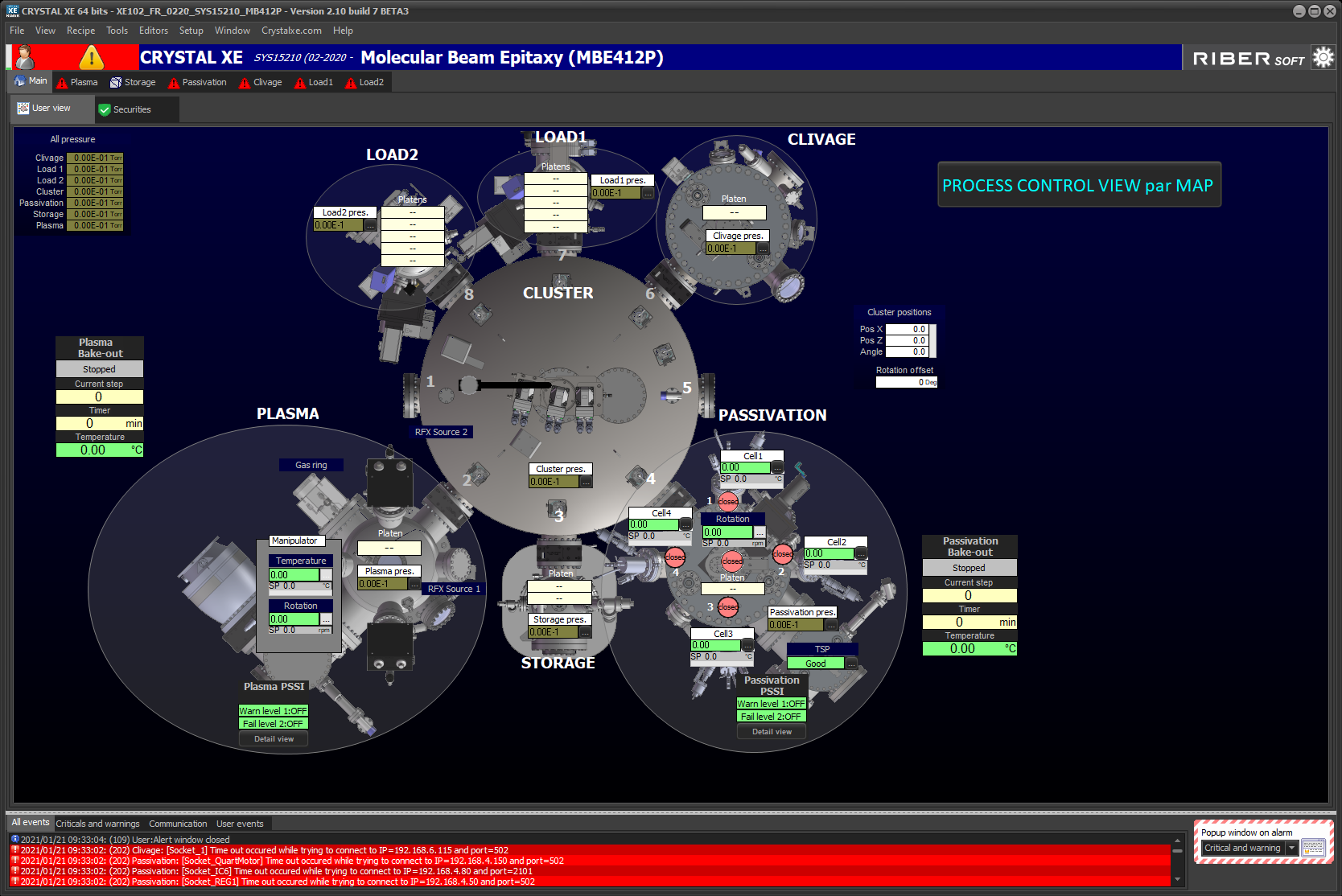Screen dimensions: 1342x896
Task: Open the File menu
Action: pos(17,31)
